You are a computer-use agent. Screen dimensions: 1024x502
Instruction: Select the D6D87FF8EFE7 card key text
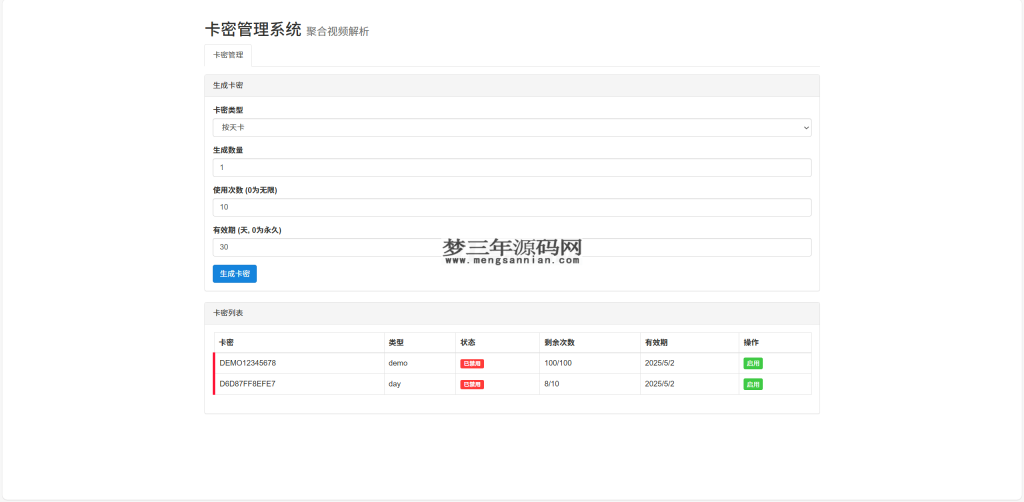point(248,384)
